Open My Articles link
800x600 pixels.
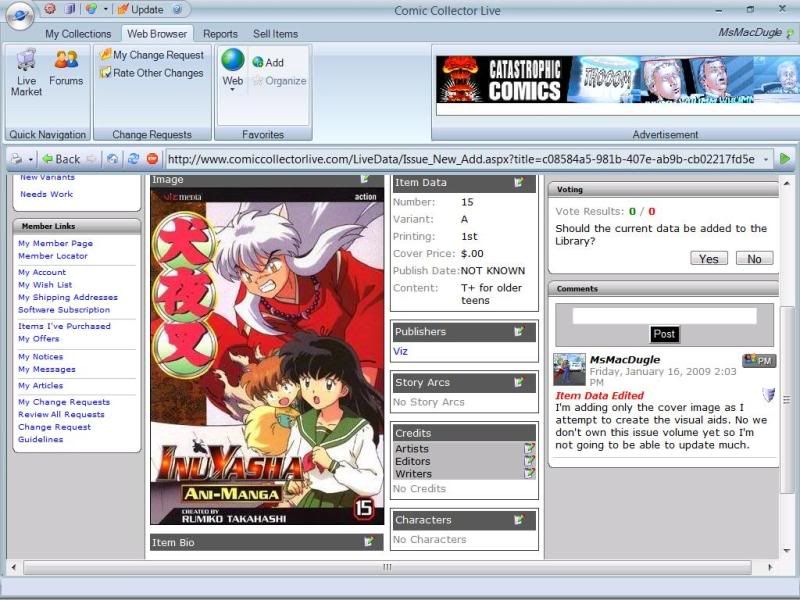click(41, 385)
